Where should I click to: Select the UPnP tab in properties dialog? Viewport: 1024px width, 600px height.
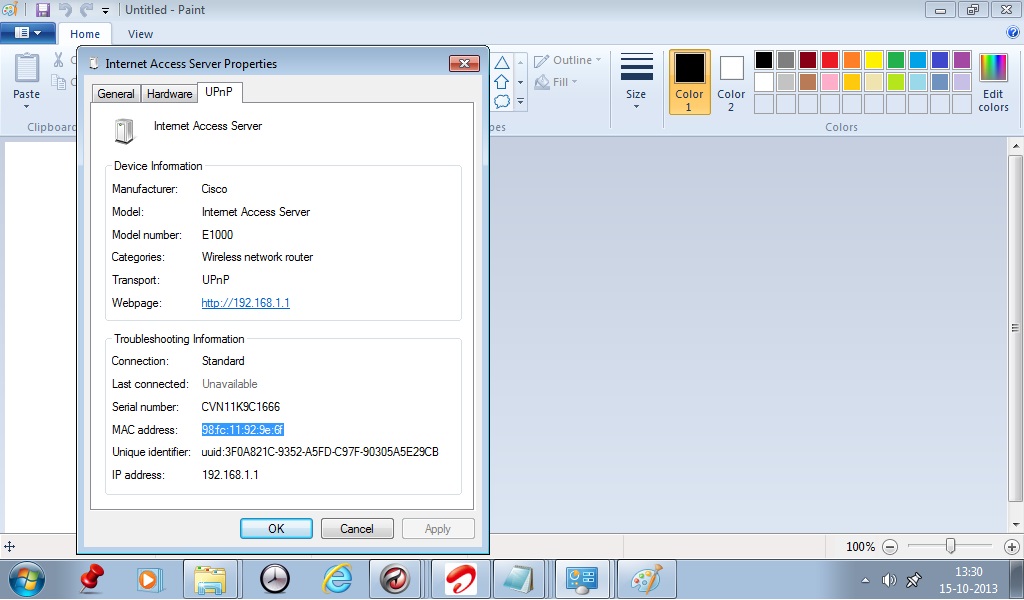tap(219, 92)
